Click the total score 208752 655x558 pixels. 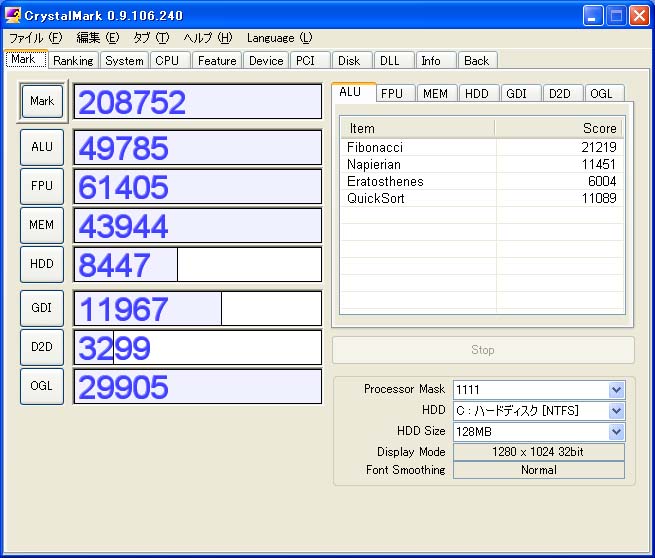point(198,101)
